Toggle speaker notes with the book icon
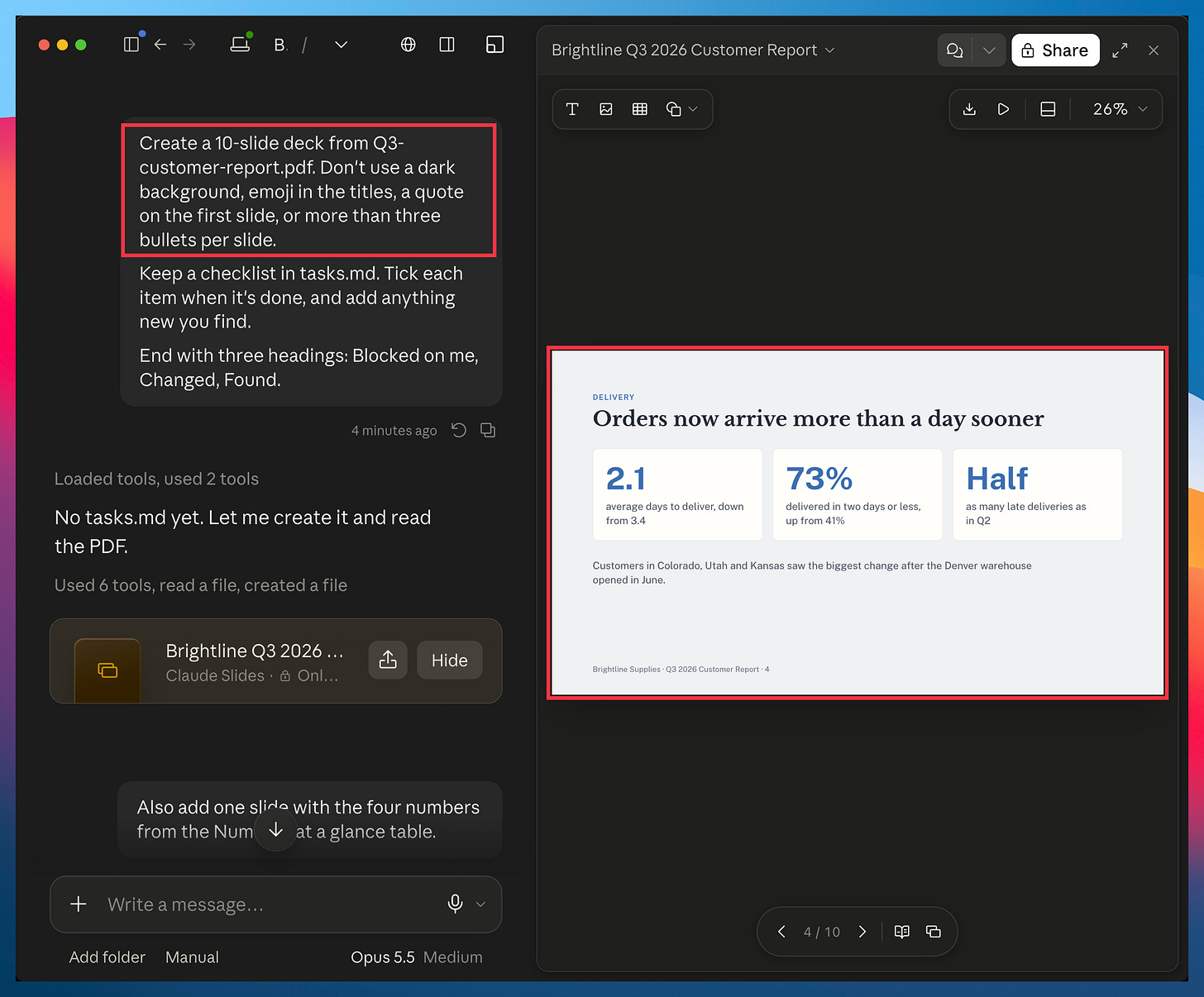Viewport: 1204px width, 997px height. click(x=902, y=932)
